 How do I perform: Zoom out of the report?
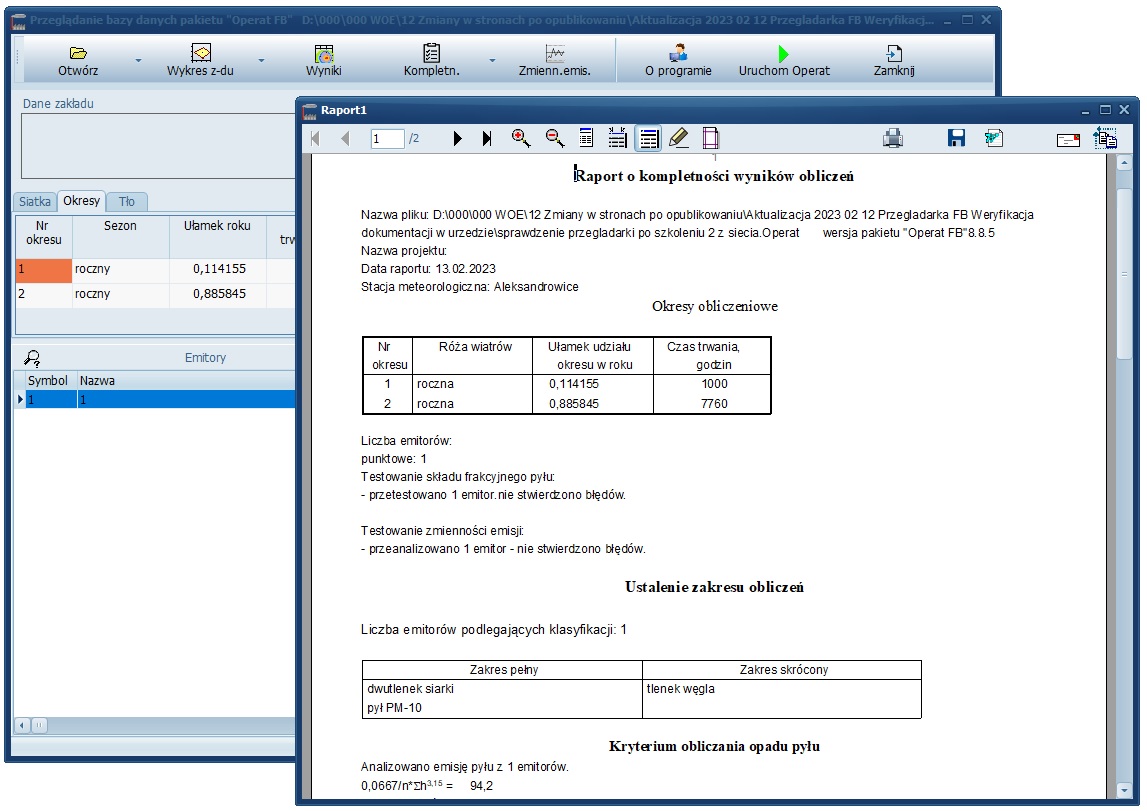click(x=555, y=139)
